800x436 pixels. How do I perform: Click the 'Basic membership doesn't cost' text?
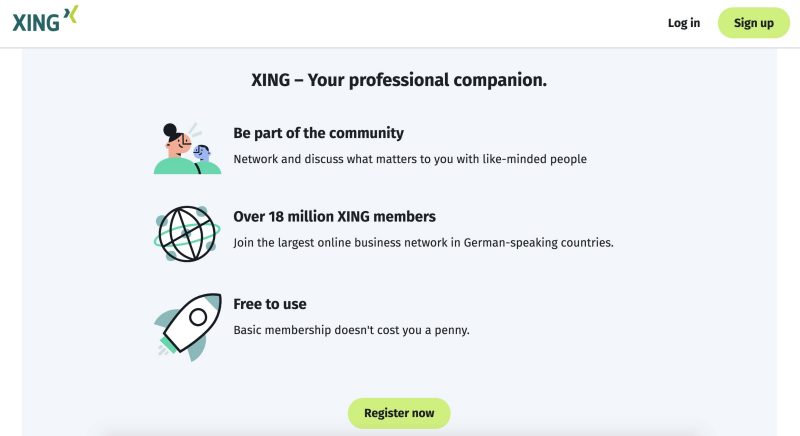click(x=352, y=330)
